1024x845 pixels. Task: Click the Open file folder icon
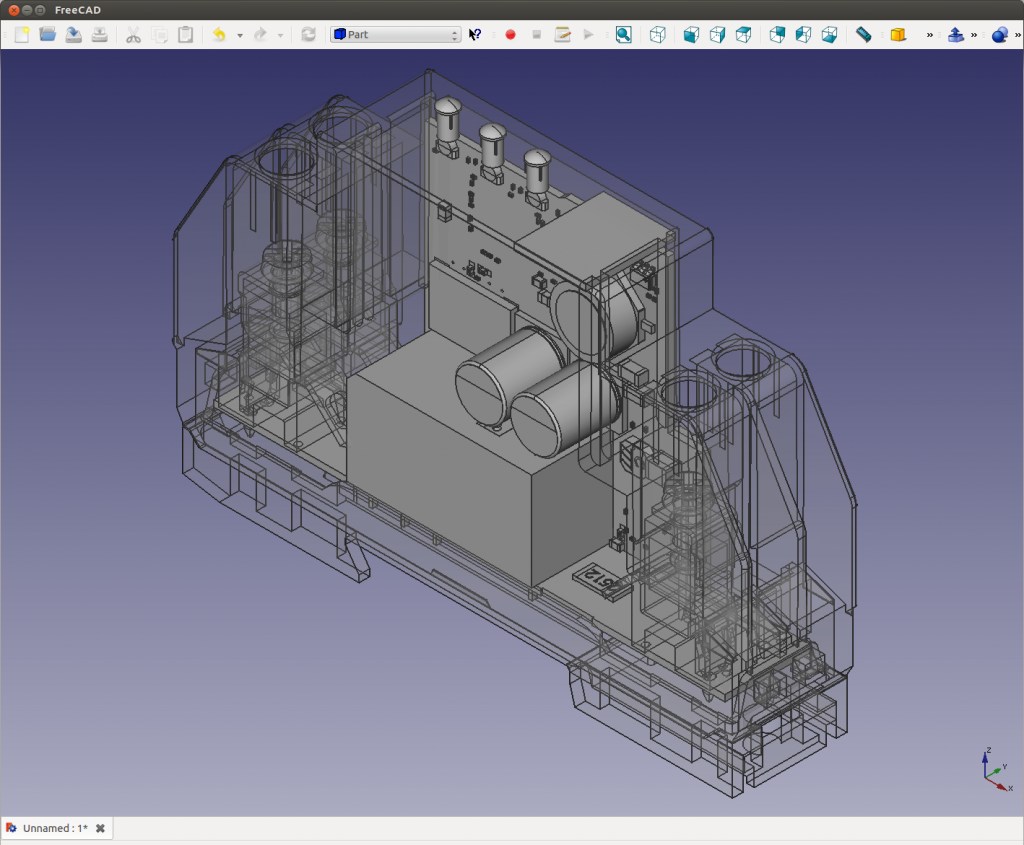point(47,35)
